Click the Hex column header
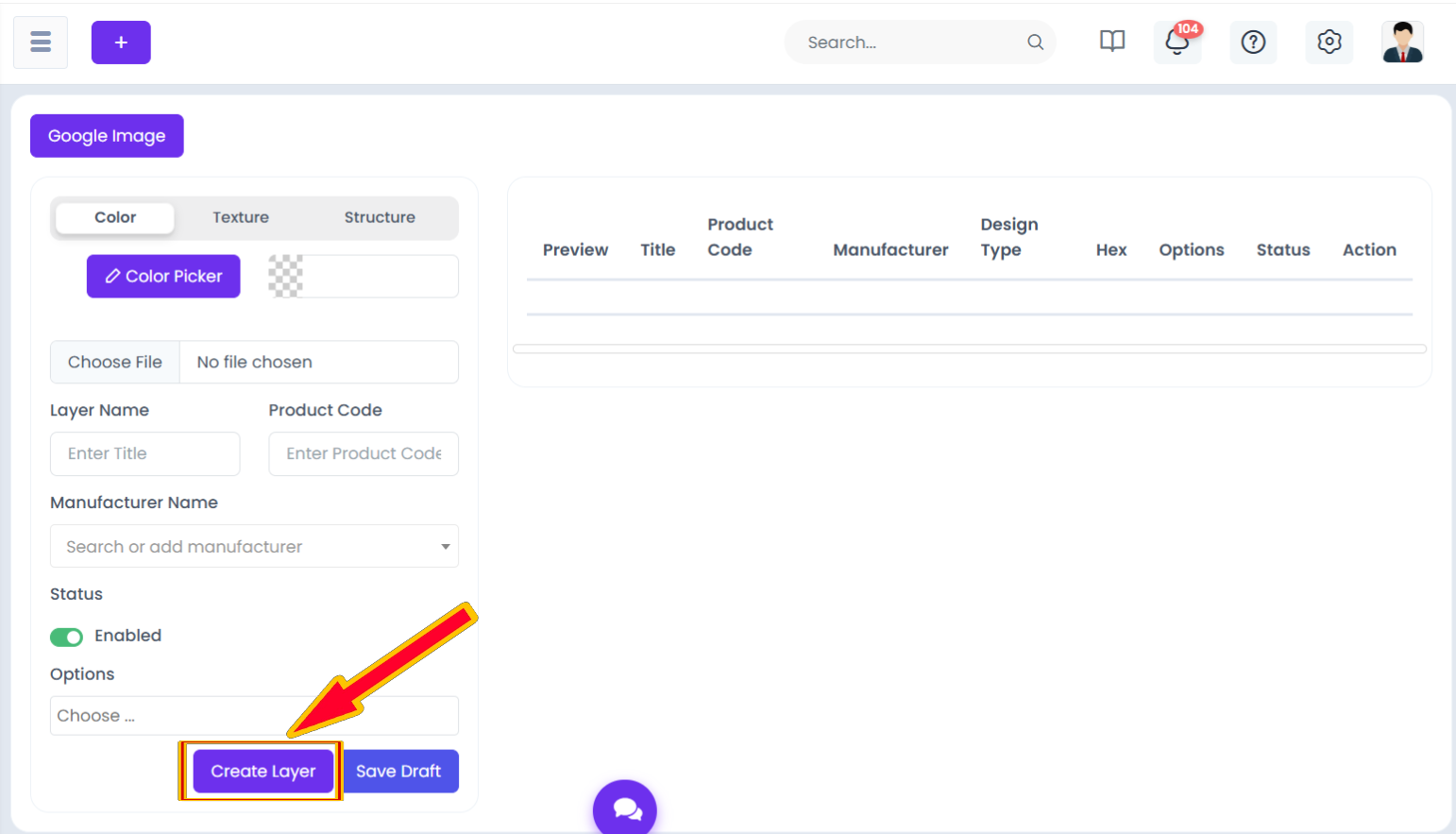This screenshot has width=1456, height=834. tap(1111, 249)
